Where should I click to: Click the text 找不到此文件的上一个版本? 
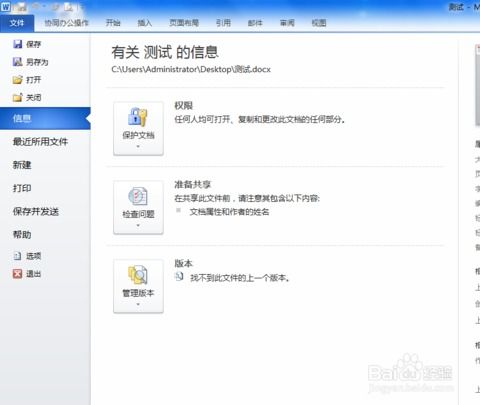(x=239, y=278)
